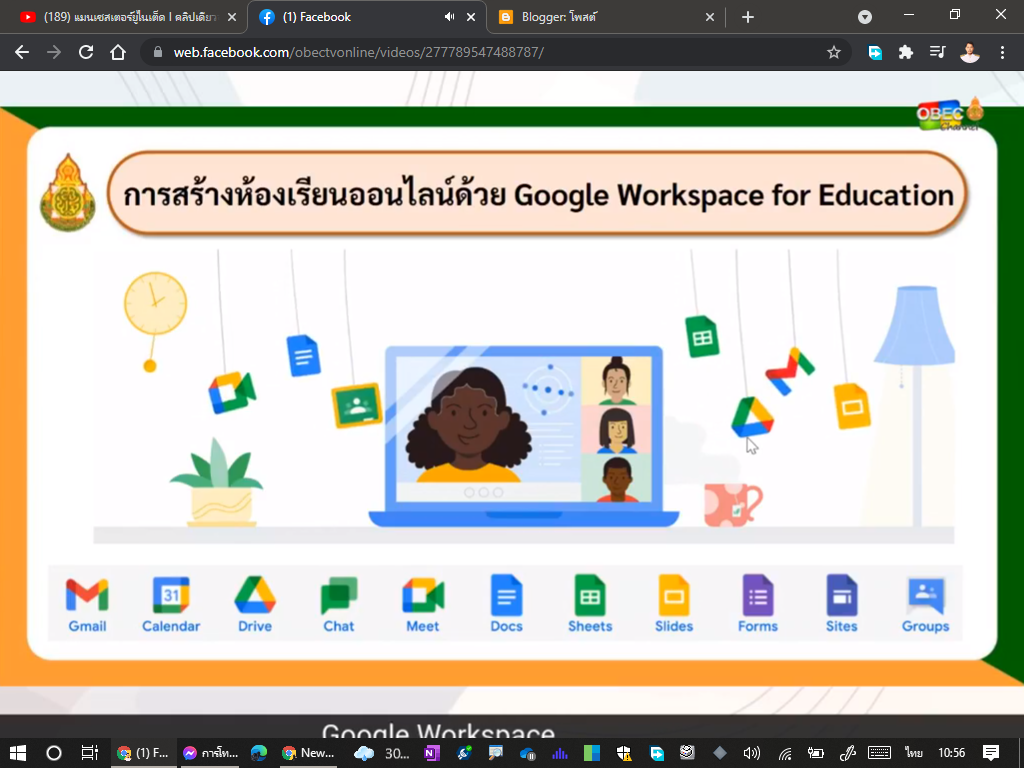
Task: Open the Extensions puzzle menu
Action: (x=906, y=52)
